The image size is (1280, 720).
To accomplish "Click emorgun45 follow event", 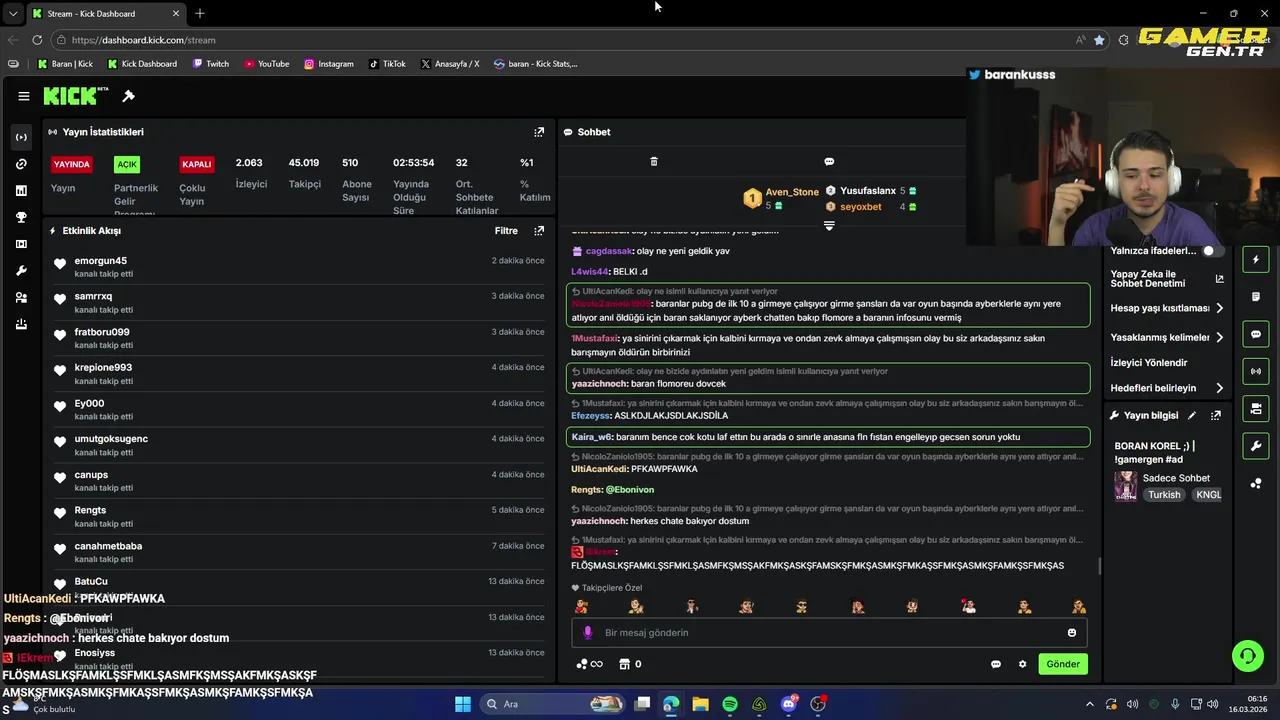I will coord(298,266).
